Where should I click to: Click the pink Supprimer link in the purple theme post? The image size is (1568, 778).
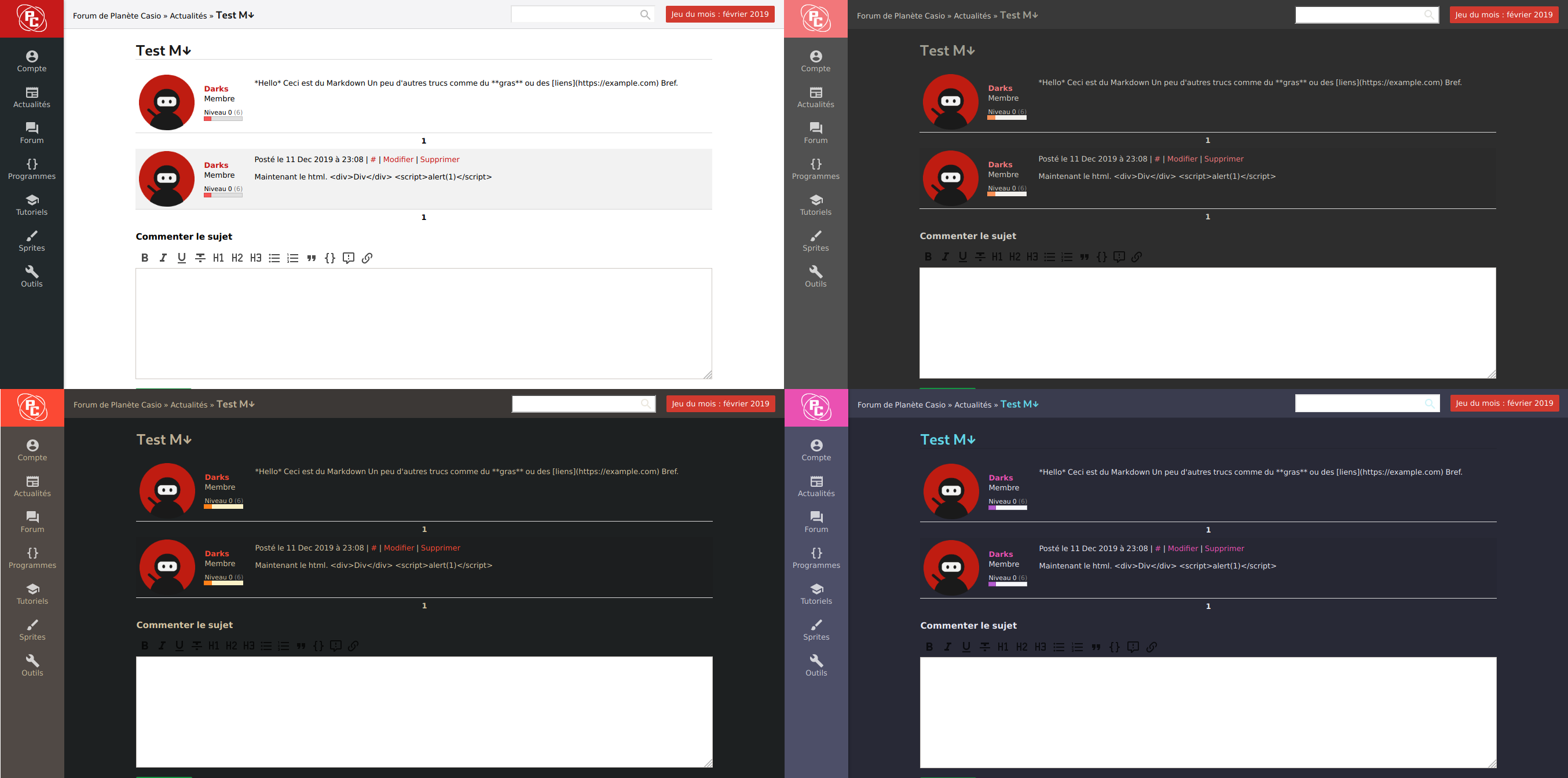1225,549
